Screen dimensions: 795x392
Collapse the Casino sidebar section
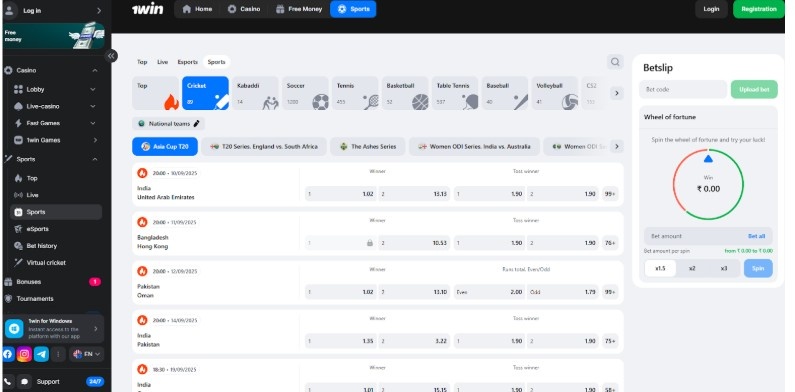tap(95, 70)
